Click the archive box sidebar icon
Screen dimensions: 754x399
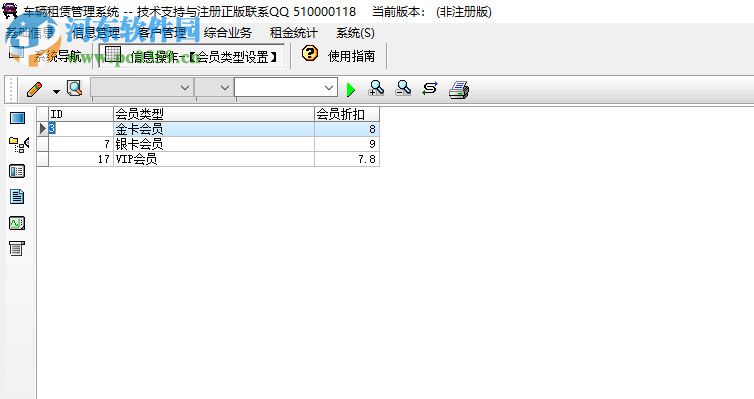(17, 248)
